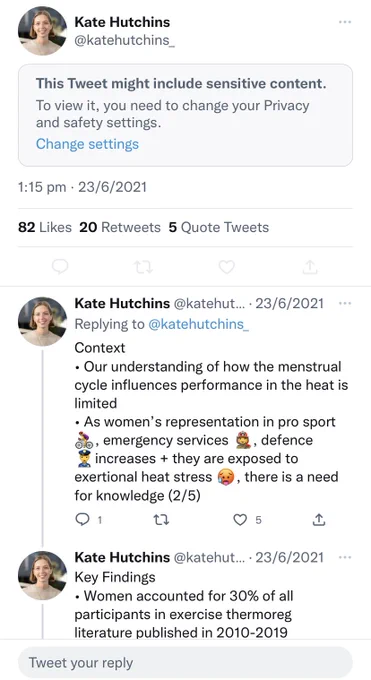Click the @katehutchins_ mention in Replying to
Screen dimensions: 371x680
(199, 324)
